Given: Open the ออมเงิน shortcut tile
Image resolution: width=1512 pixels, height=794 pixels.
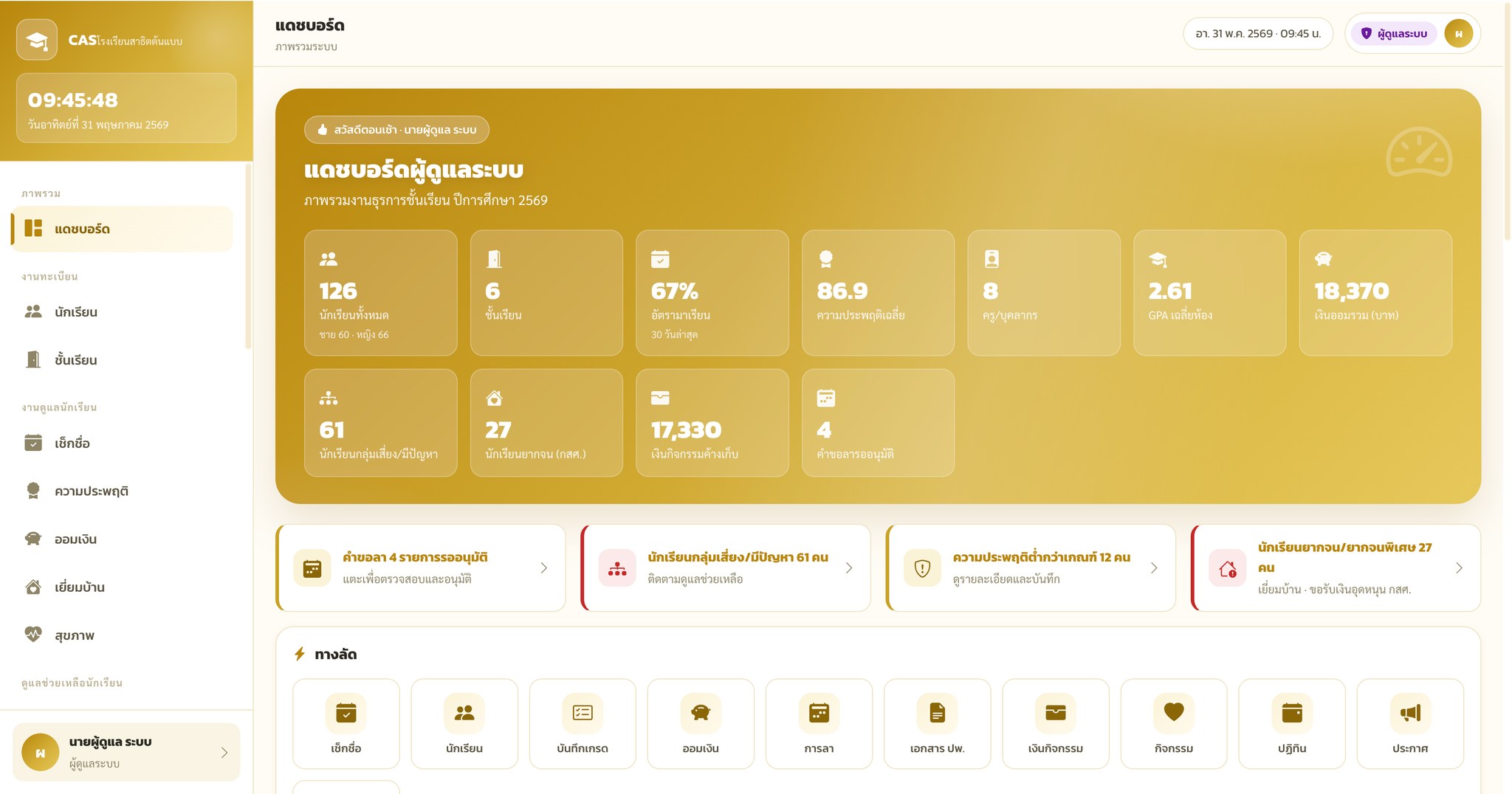Looking at the screenshot, I should click(701, 724).
